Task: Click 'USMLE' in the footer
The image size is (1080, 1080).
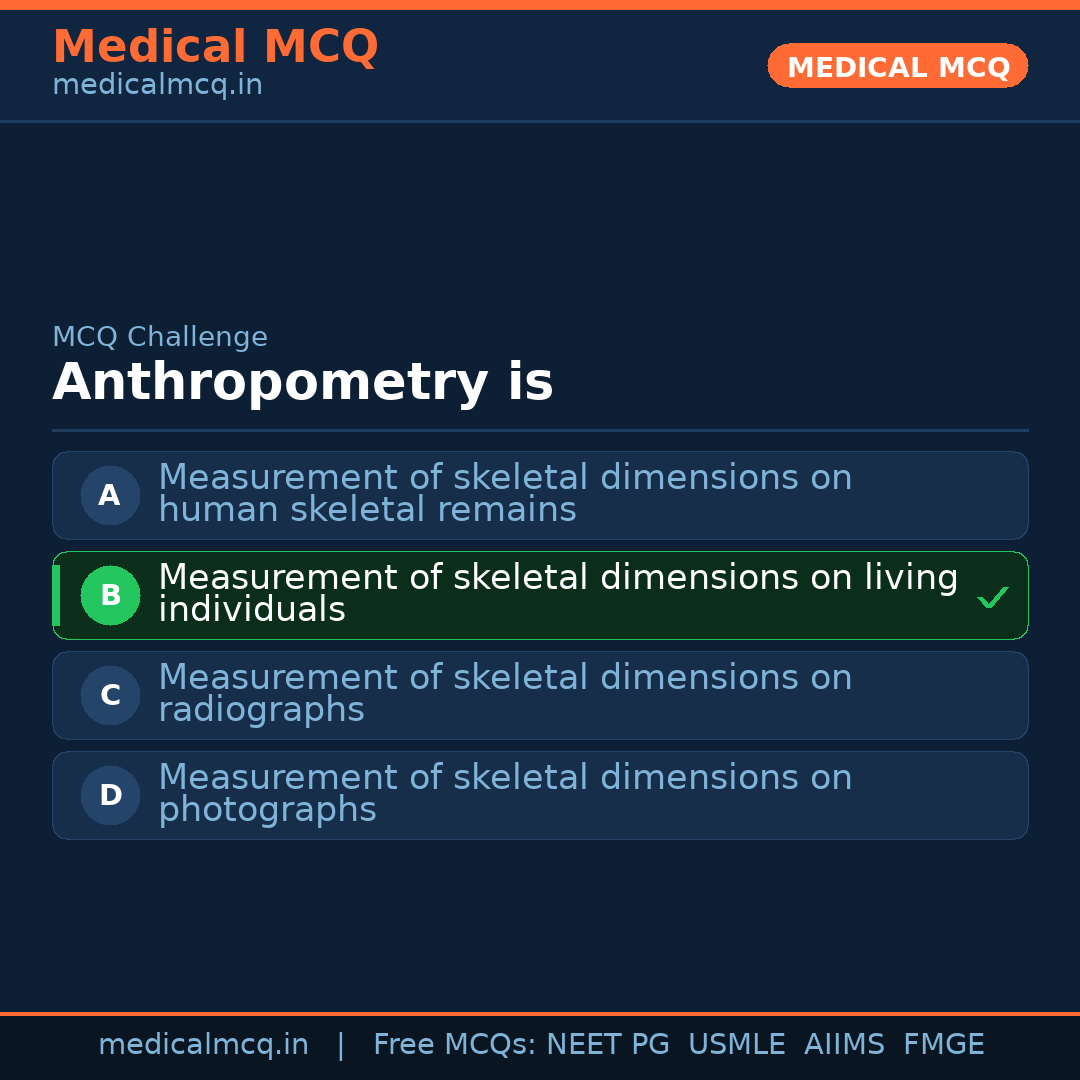Action: click(x=736, y=1045)
